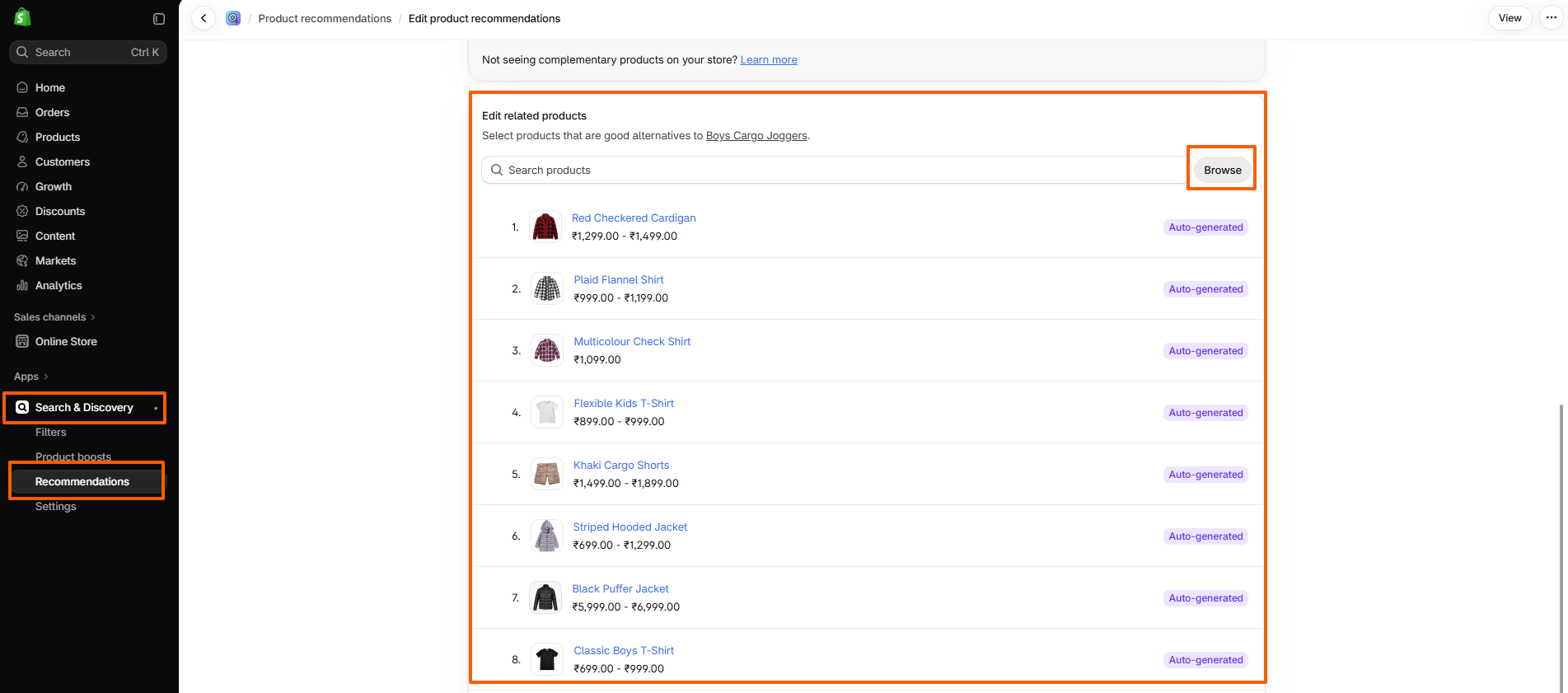Viewport: 1568px width, 693px height.
Task: Open the Learn more link
Action: coord(769,59)
